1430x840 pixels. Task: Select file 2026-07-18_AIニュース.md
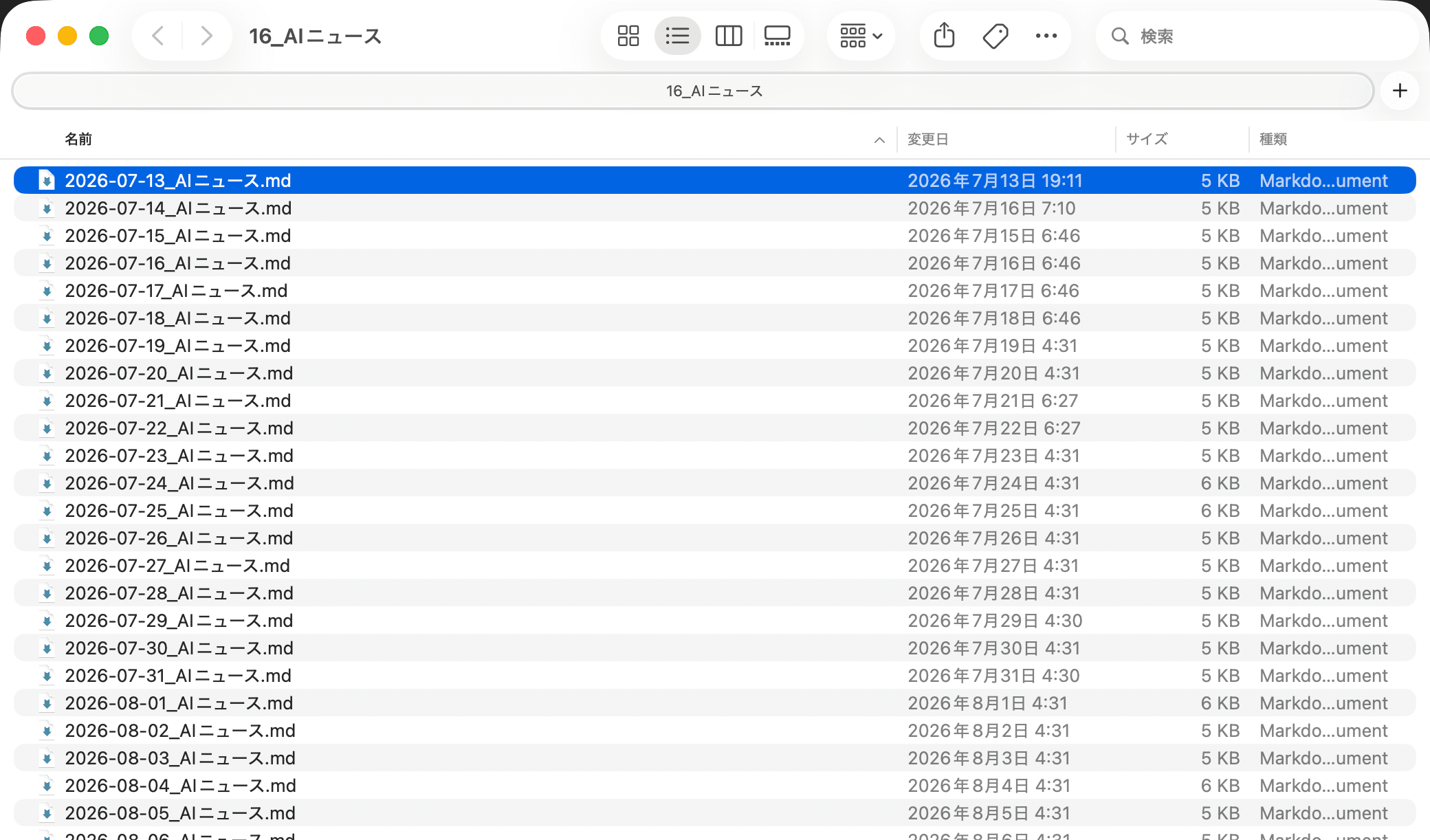(715, 318)
